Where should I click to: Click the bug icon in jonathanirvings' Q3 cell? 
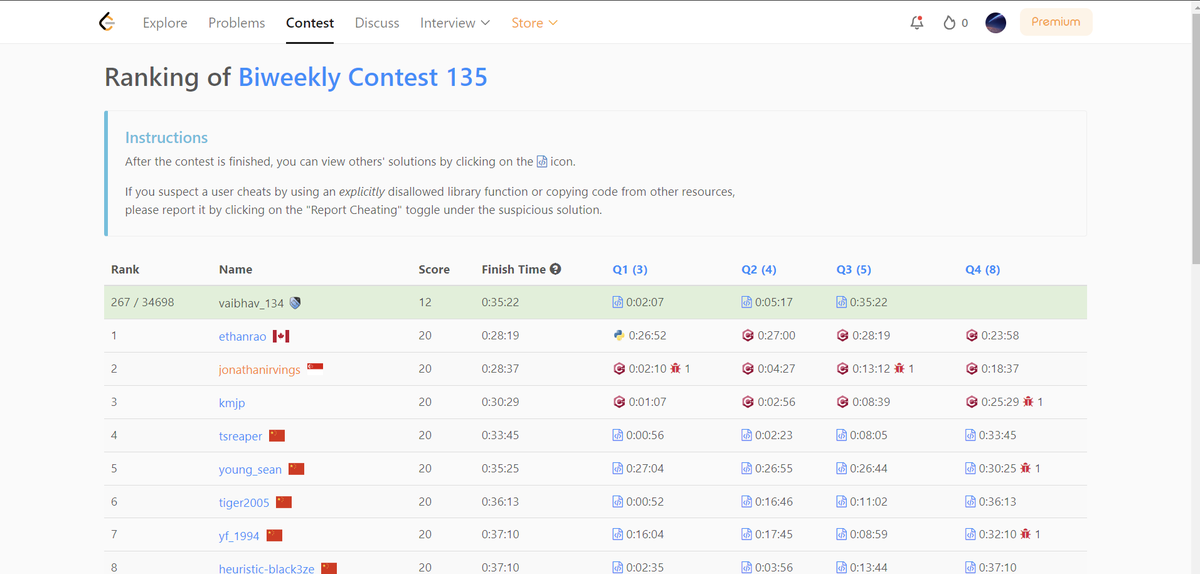[x=900, y=369]
